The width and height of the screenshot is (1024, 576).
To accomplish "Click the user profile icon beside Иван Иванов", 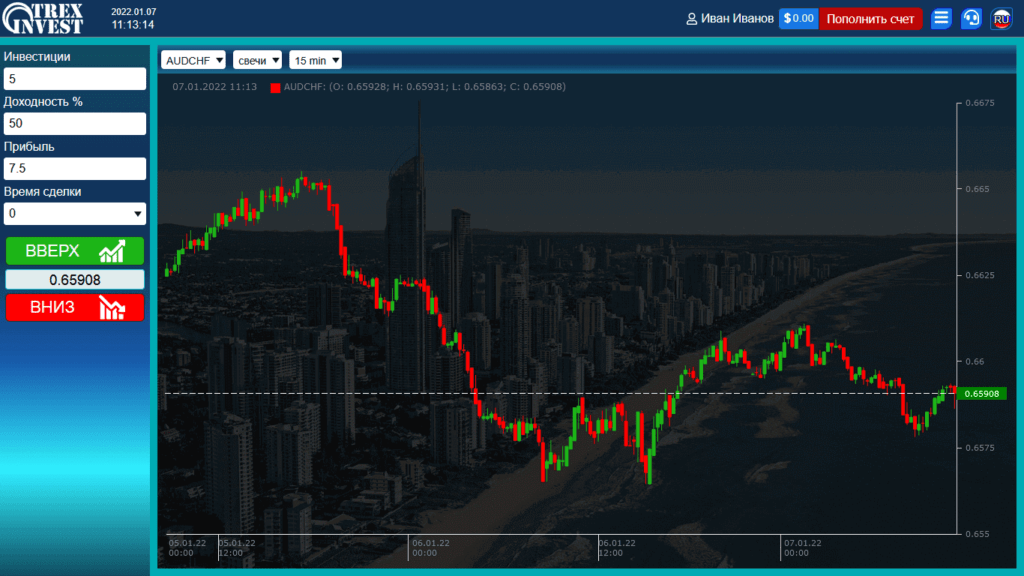I will (691, 19).
